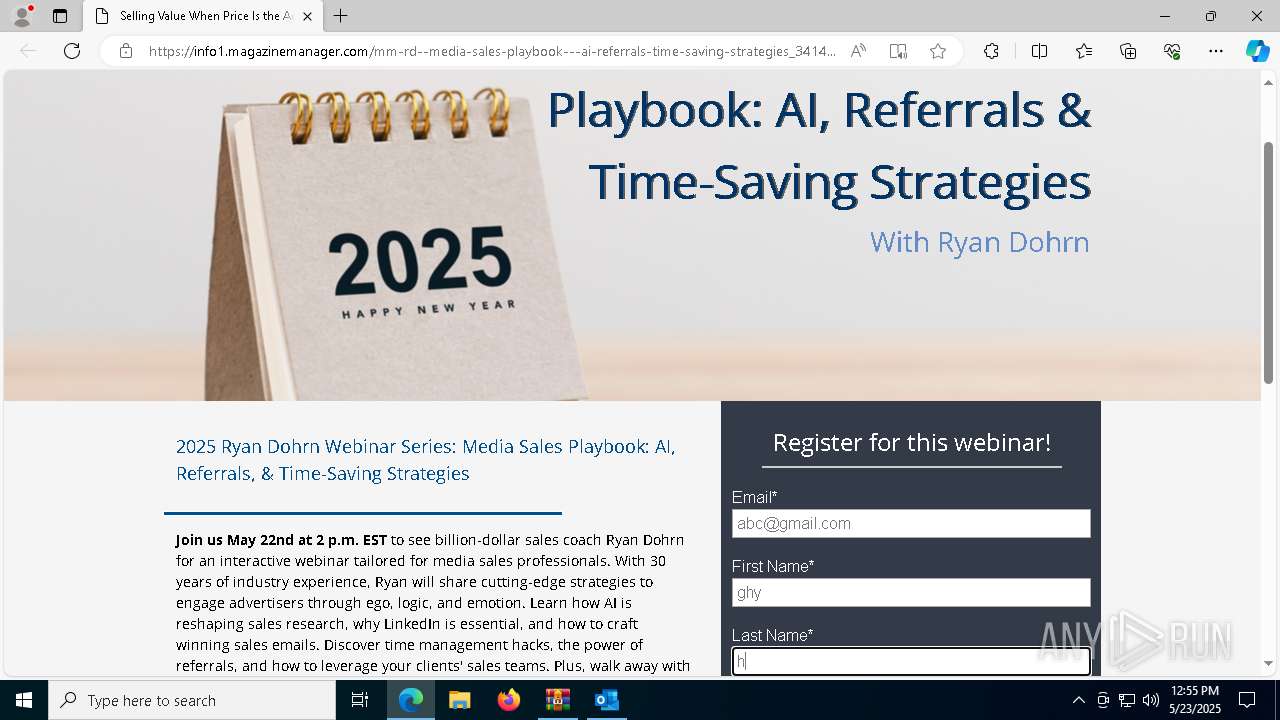Open the Copilot sidebar icon
This screenshot has height=720, width=1280.
click(x=1257, y=51)
